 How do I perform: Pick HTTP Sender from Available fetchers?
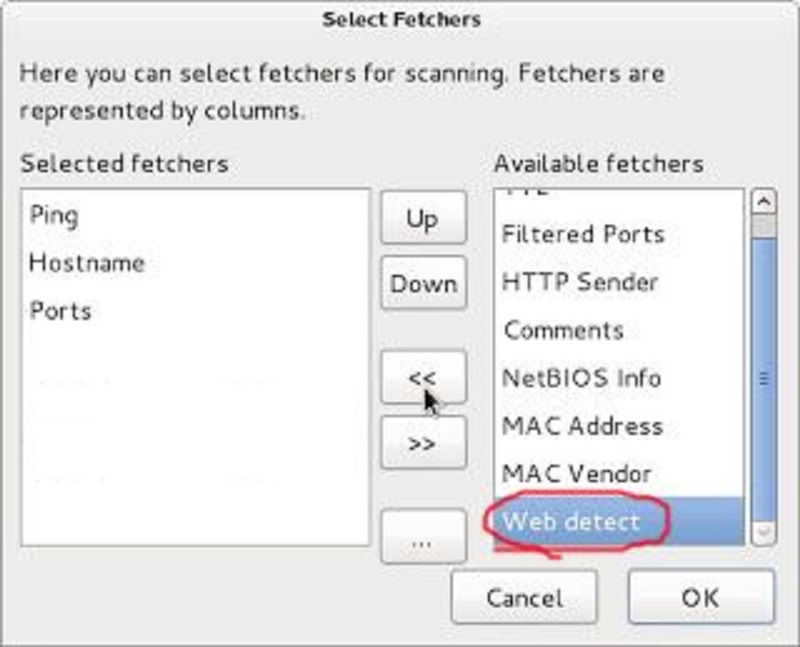pyautogui.click(x=580, y=283)
